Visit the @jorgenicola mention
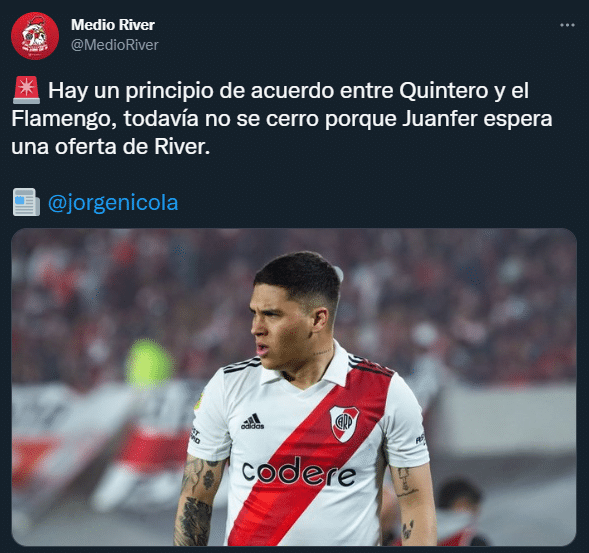The width and height of the screenshot is (589, 553). pyautogui.click(x=113, y=203)
